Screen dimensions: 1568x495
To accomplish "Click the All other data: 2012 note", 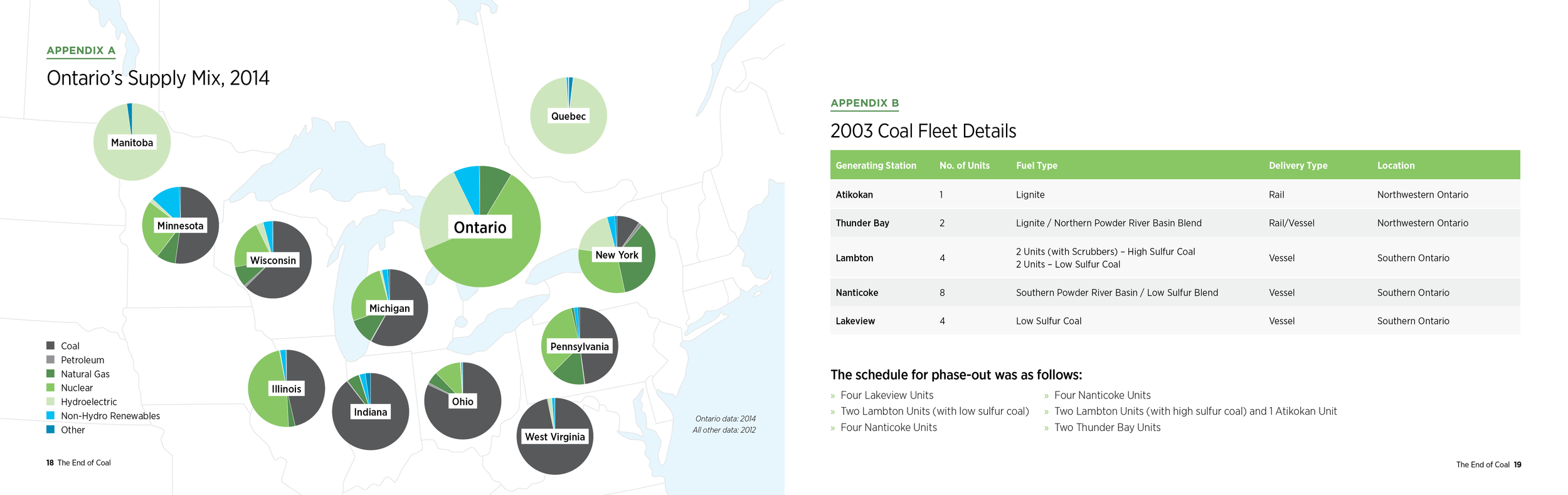I will point(724,430).
